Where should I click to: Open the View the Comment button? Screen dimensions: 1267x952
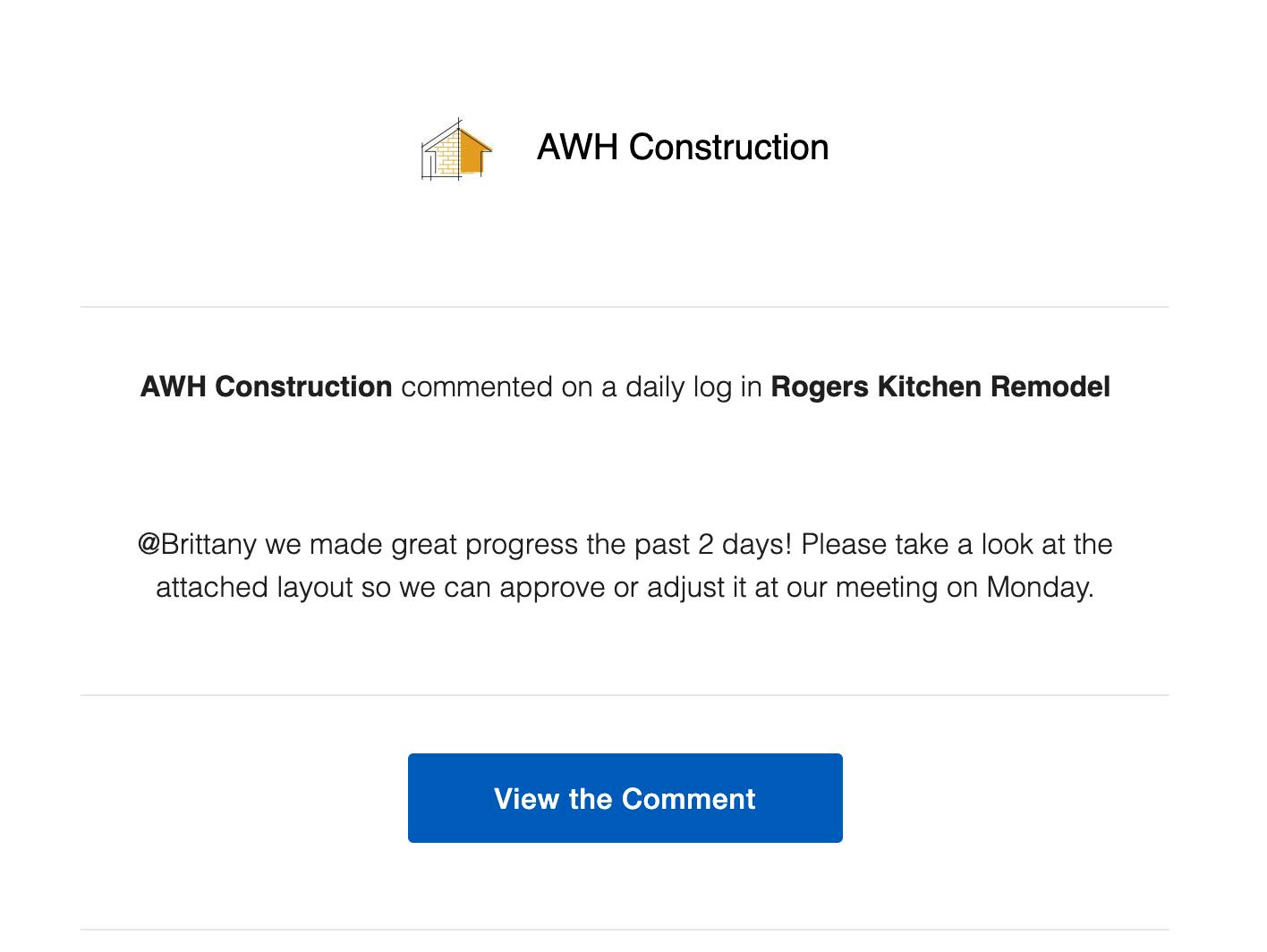click(625, 798)
